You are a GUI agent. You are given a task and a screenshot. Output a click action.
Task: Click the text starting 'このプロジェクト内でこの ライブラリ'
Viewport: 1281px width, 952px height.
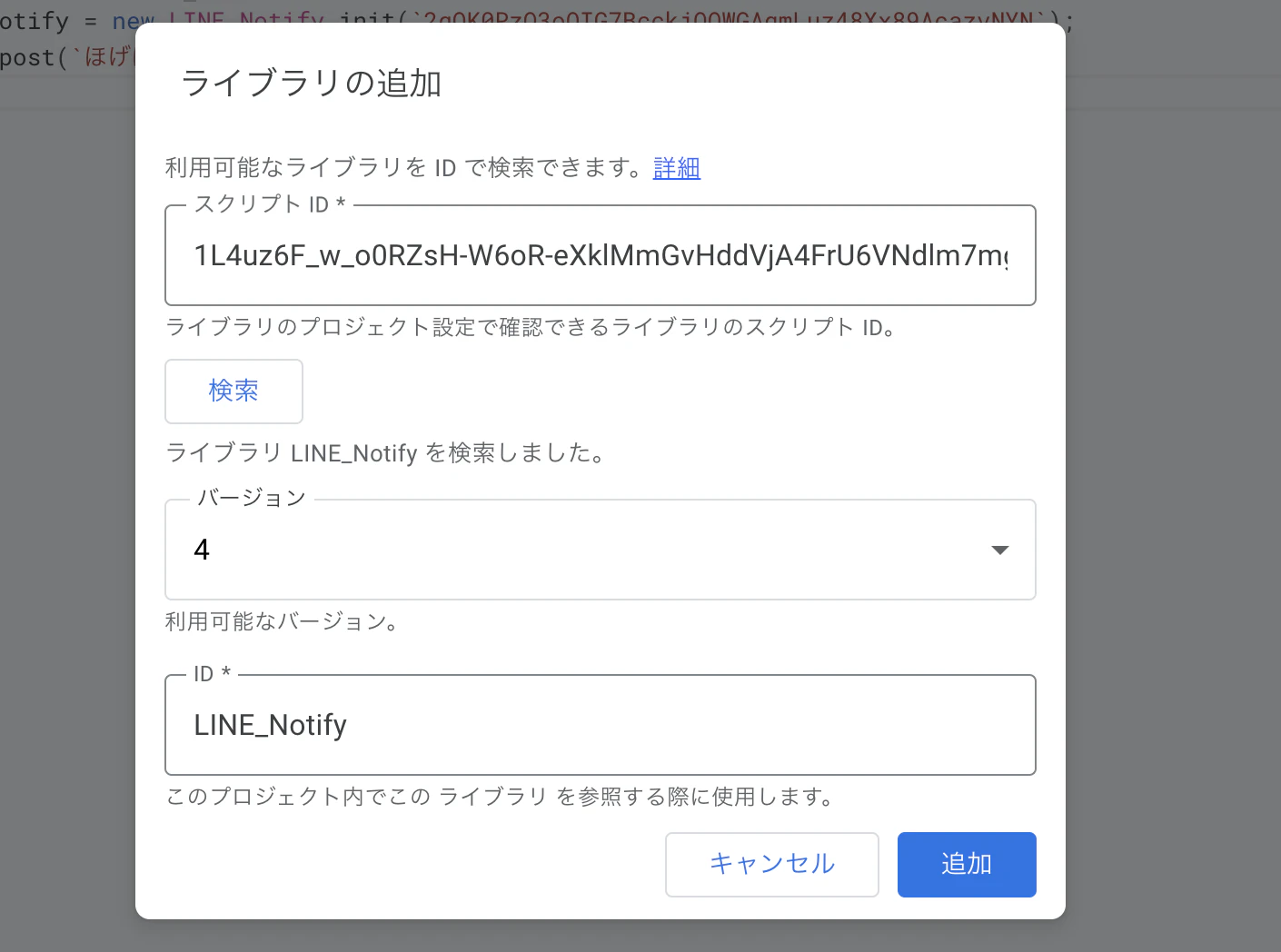[501, 797]
